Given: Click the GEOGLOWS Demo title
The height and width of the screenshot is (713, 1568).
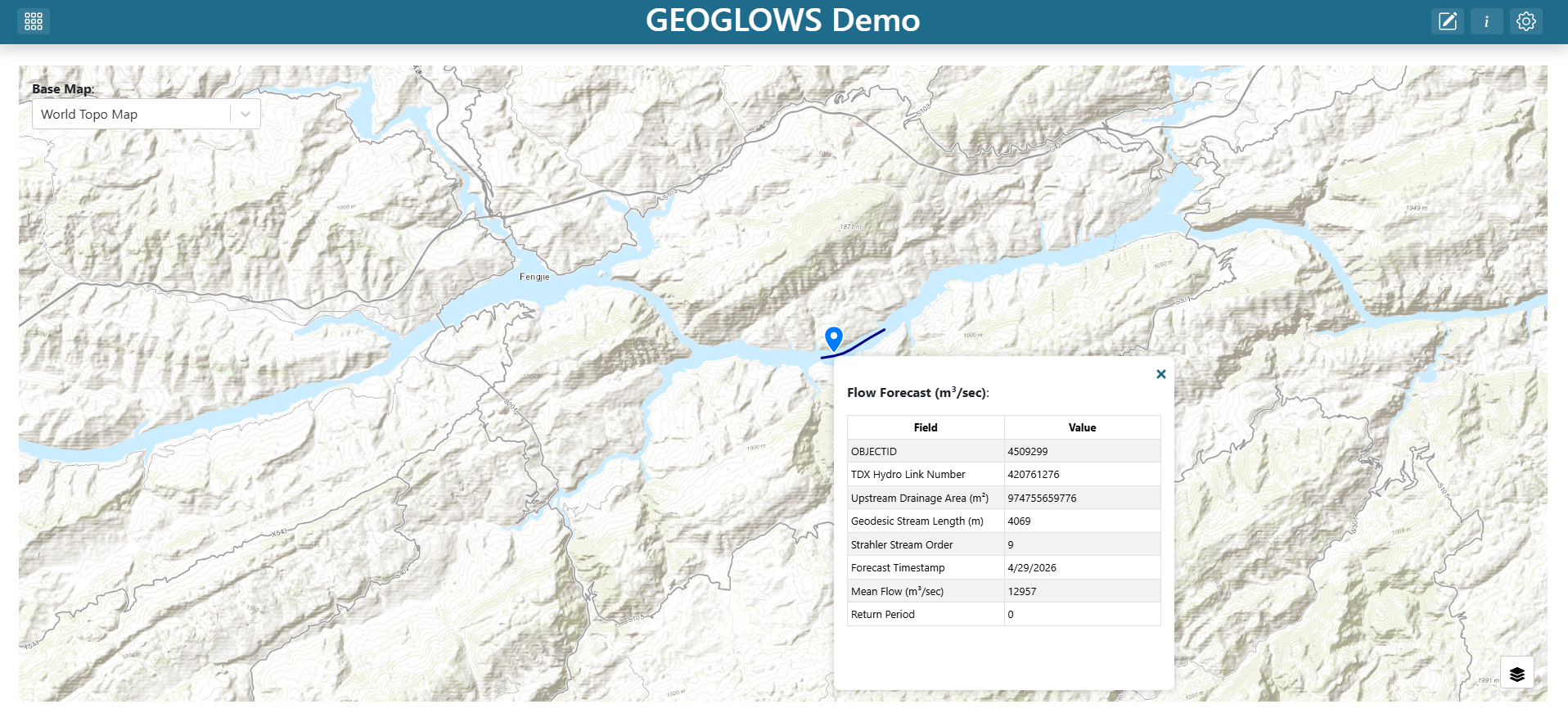Looking at the screenshot, I should pyautogui.click(x=782, y=20).
